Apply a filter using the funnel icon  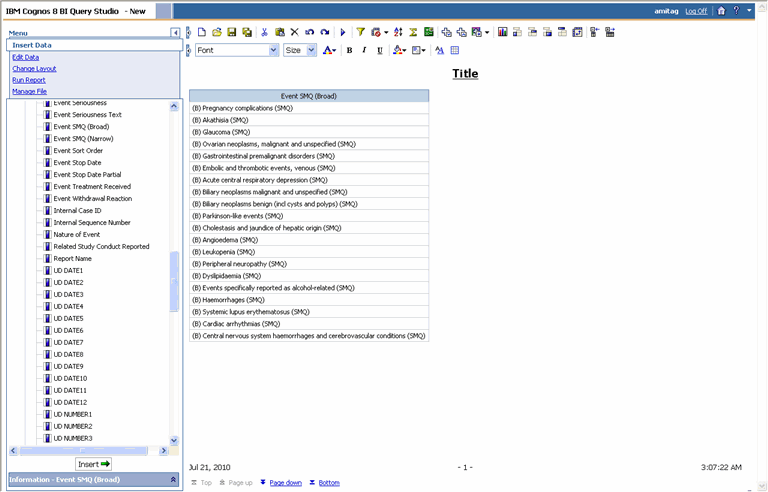point(360,32)
